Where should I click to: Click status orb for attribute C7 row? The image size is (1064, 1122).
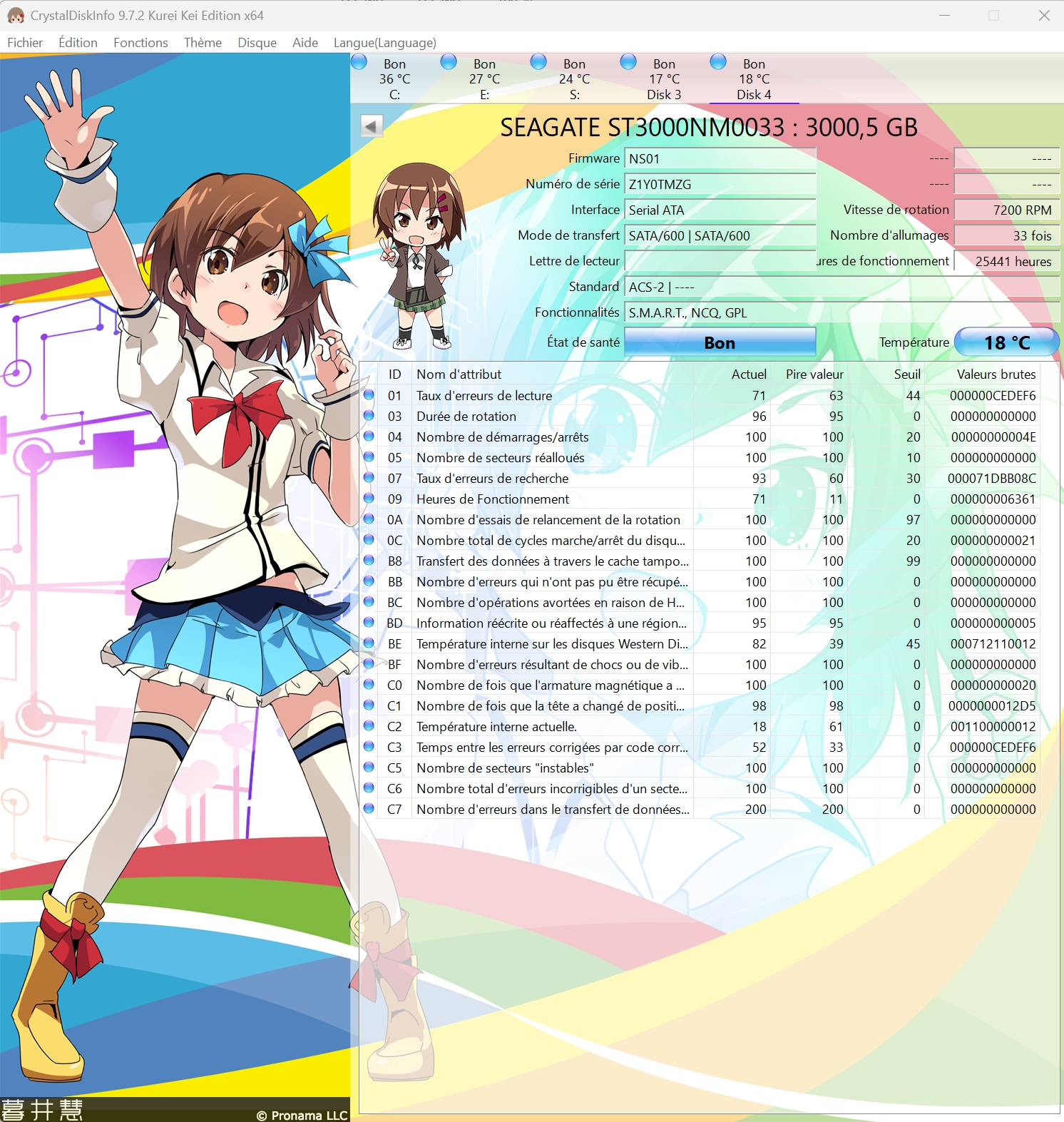(369, 808)
